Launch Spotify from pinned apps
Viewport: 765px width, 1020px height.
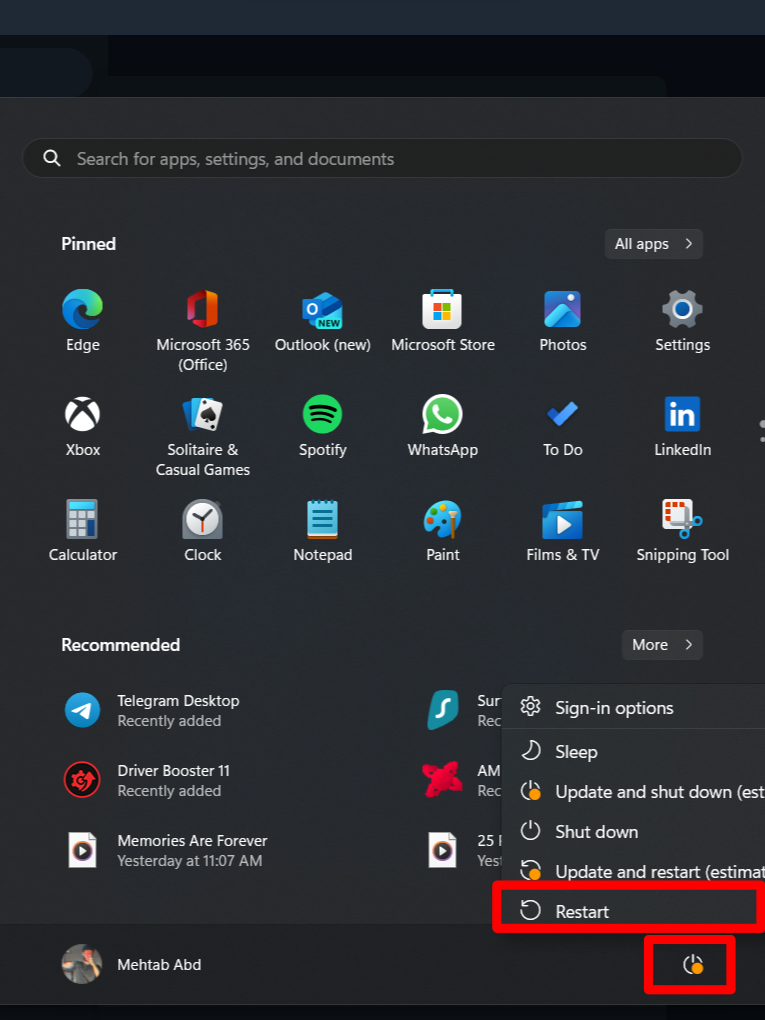point(323,426)
